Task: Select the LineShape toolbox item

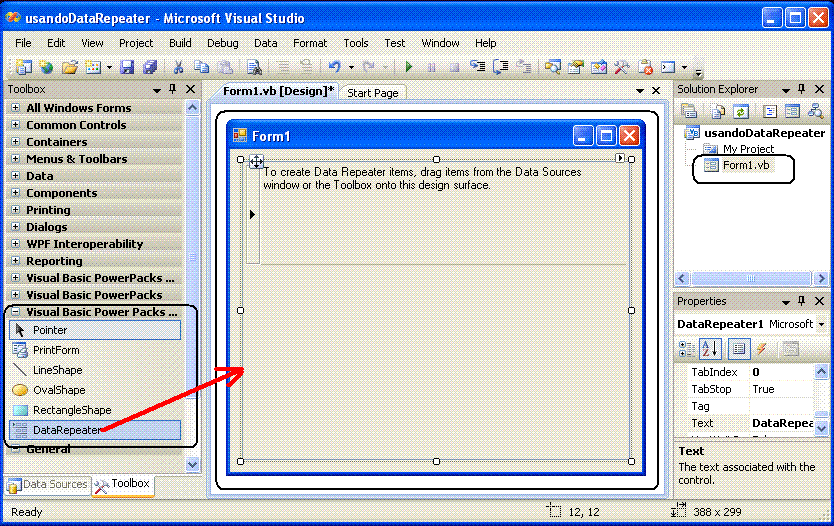Action: tap(95, 370)
